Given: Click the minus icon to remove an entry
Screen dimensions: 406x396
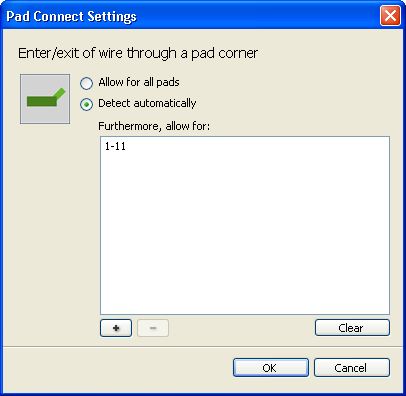Looking at the screenshot, I should point(153,328).
